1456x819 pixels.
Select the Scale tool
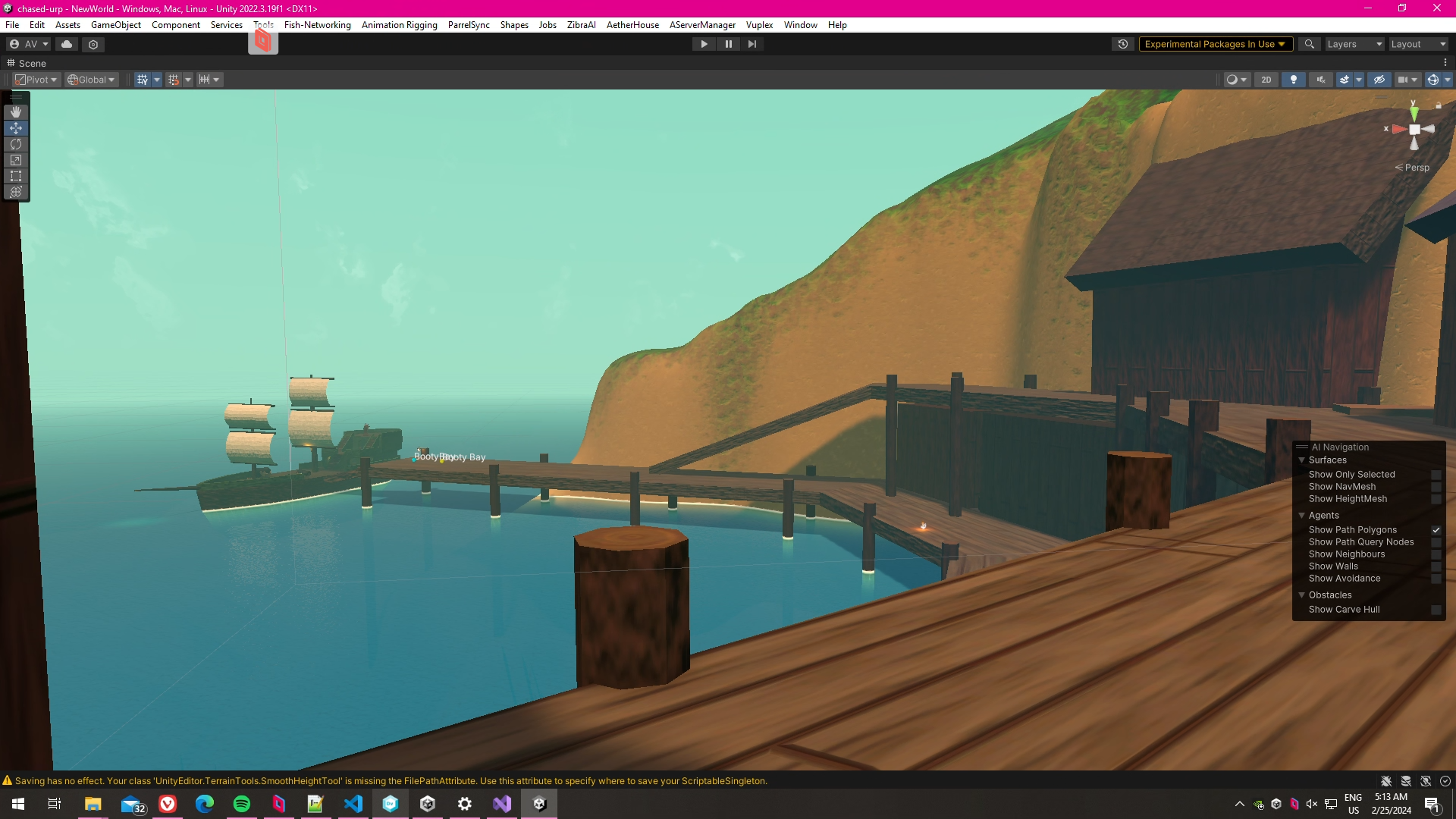16,160
